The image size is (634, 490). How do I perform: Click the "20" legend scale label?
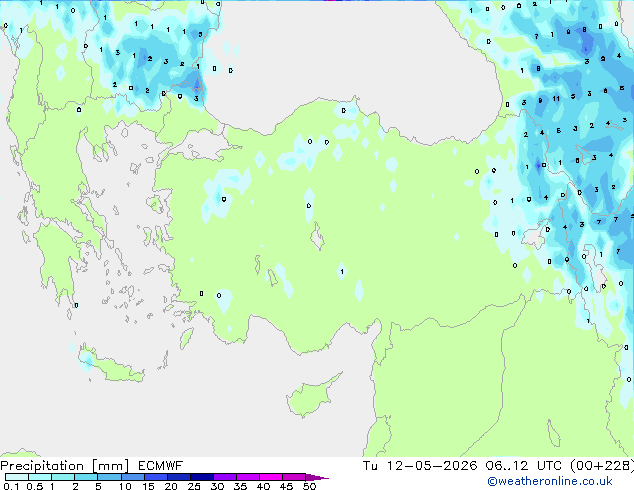(171, 486)
